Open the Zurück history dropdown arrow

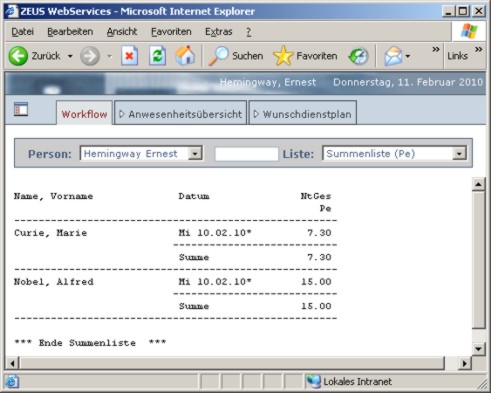pyautogui.click(x=70, y=56)
